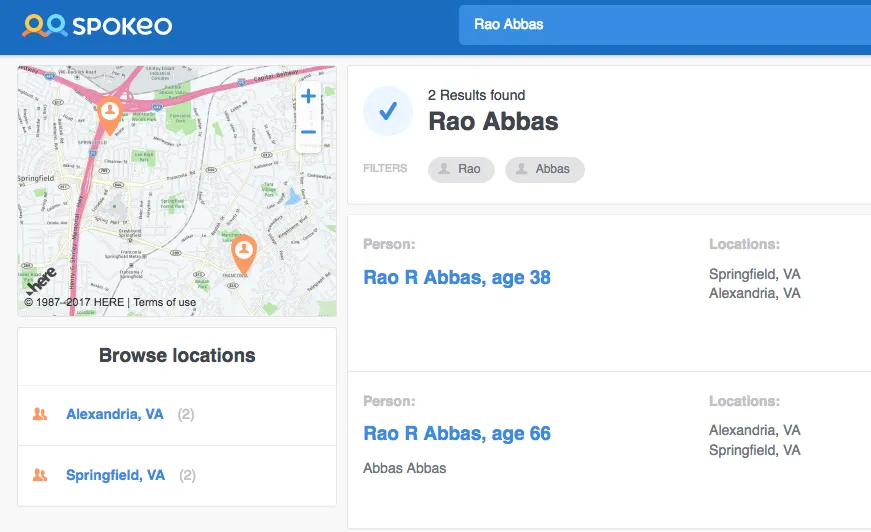Open Rao R Abbas, age 38 result

[457, 277]
